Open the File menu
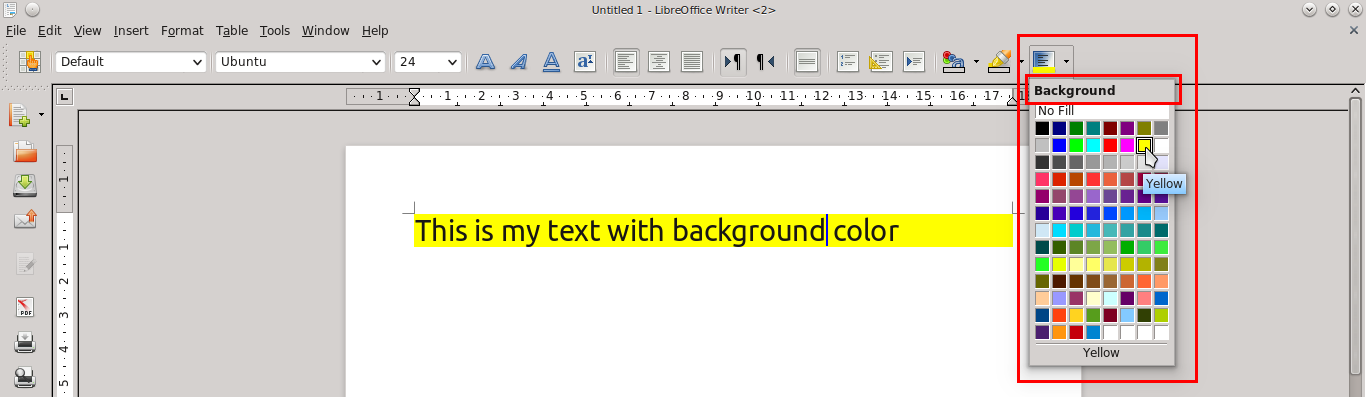This screenshot has height=397, width=1366. 16,31
